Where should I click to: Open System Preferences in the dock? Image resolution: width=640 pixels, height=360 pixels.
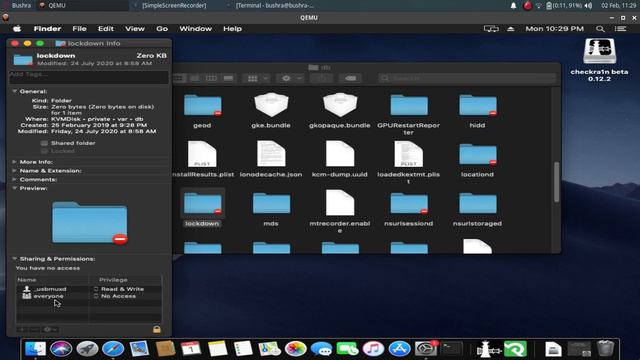coord(426,349)
